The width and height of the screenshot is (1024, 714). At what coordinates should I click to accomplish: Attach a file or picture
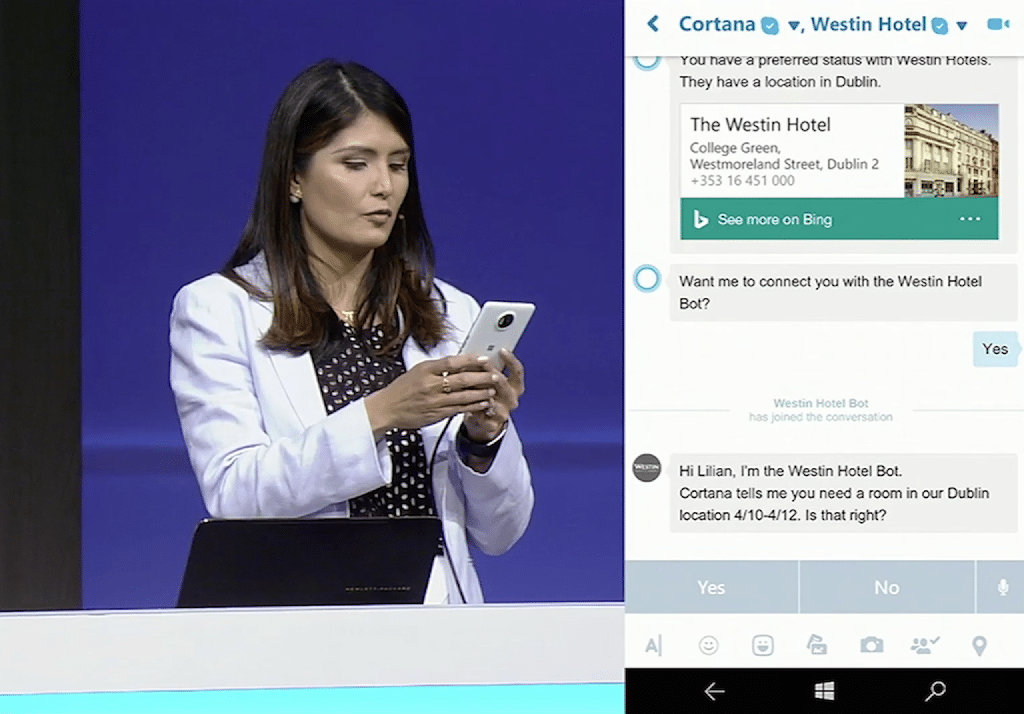(x=816, y=645)
